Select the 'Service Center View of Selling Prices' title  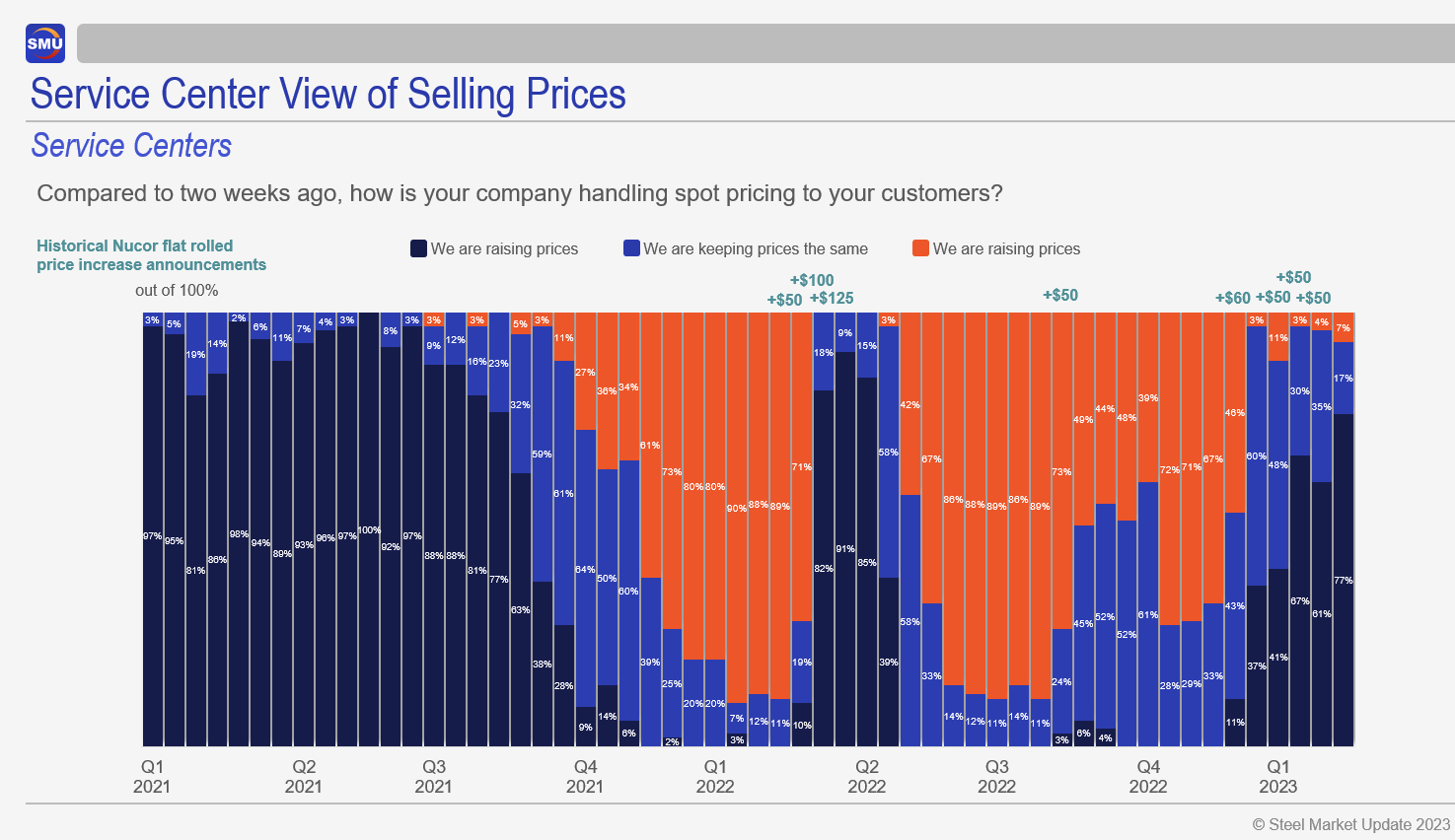click(327, 95)
